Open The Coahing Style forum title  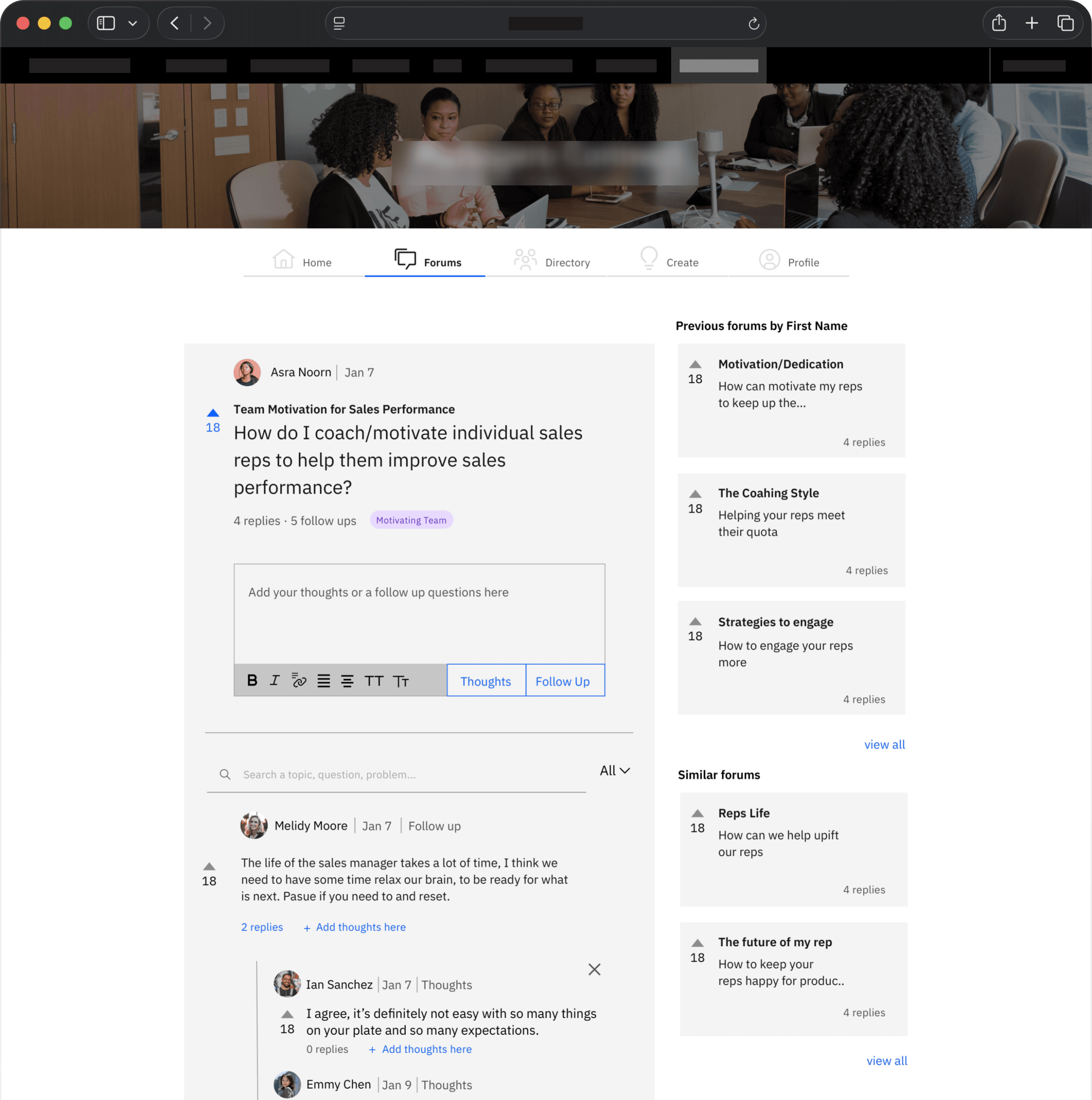pos(768,493)
